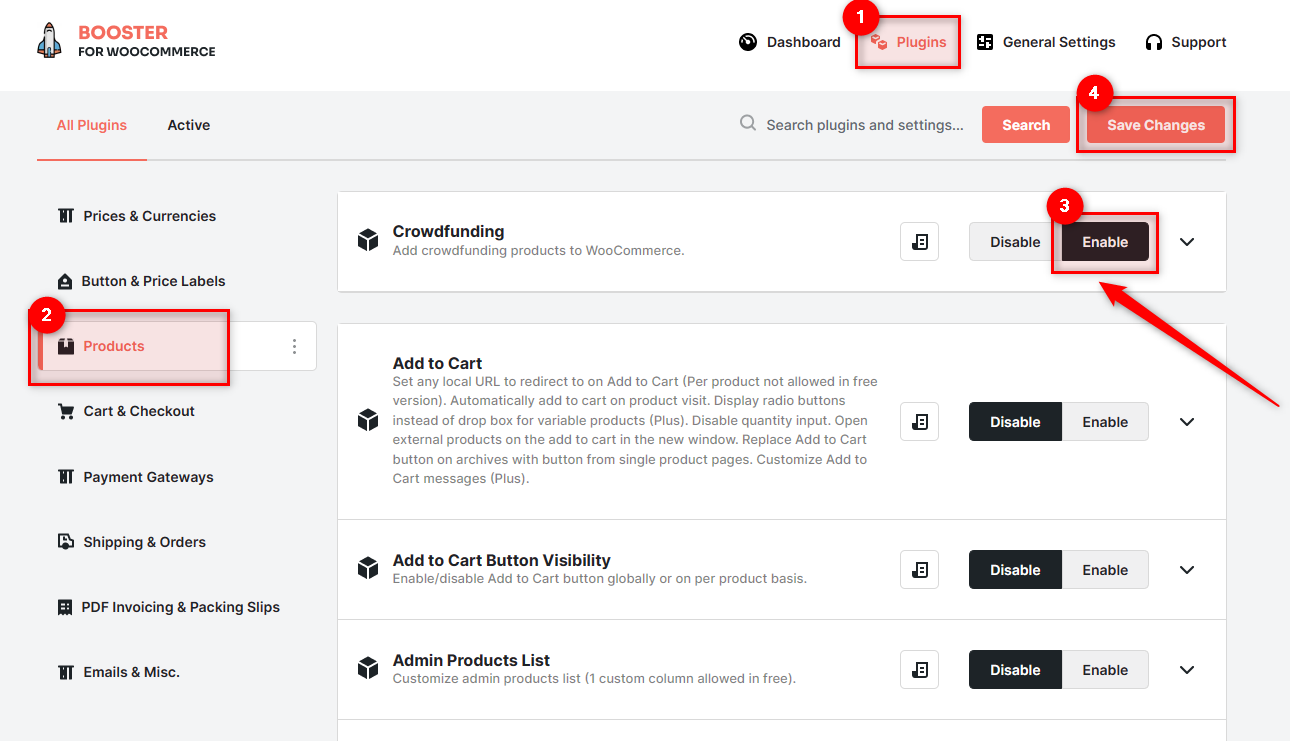Image resolution: width=1290 pixels, height=741 pixels.
Task: Expand the Admin Products List chevron
Action: (x=1187, y=670)
